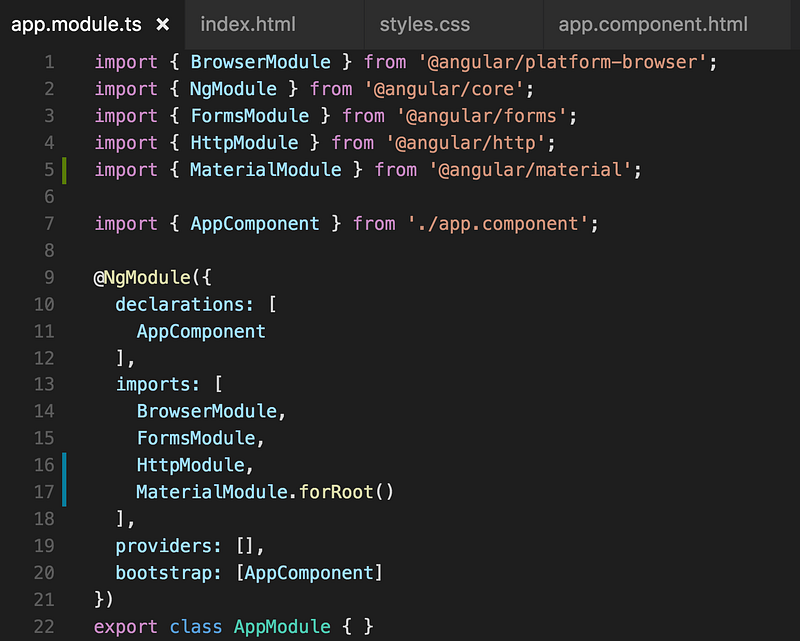
Task: Click the '@angular/material' string
Action: click(x=531, y=169)
